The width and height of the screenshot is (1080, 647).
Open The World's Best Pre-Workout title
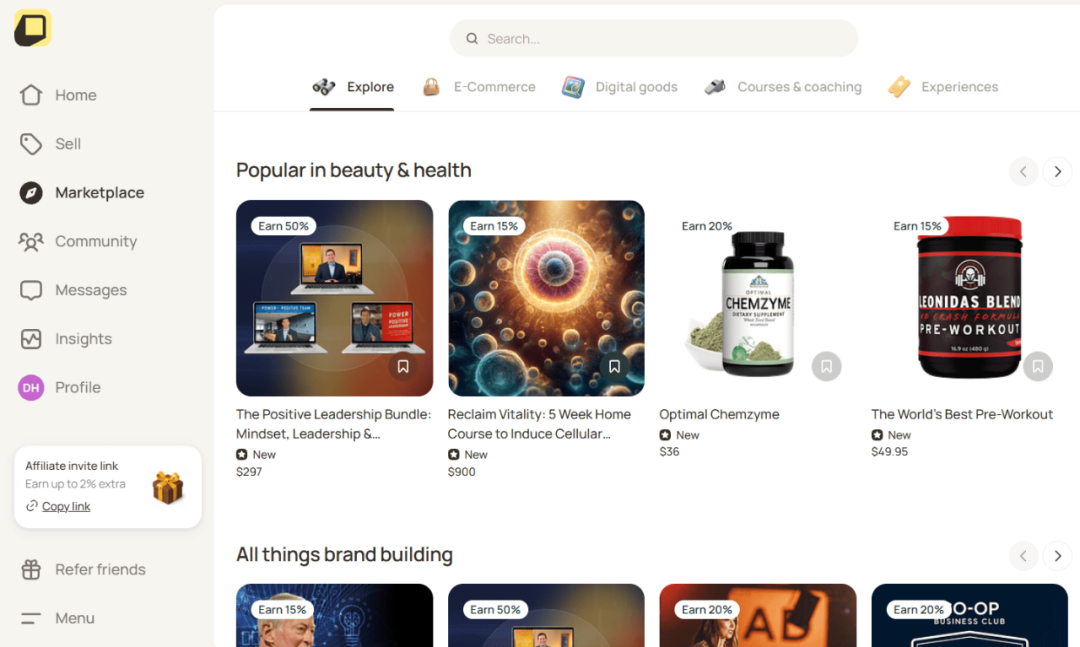[x=962, y=414]
